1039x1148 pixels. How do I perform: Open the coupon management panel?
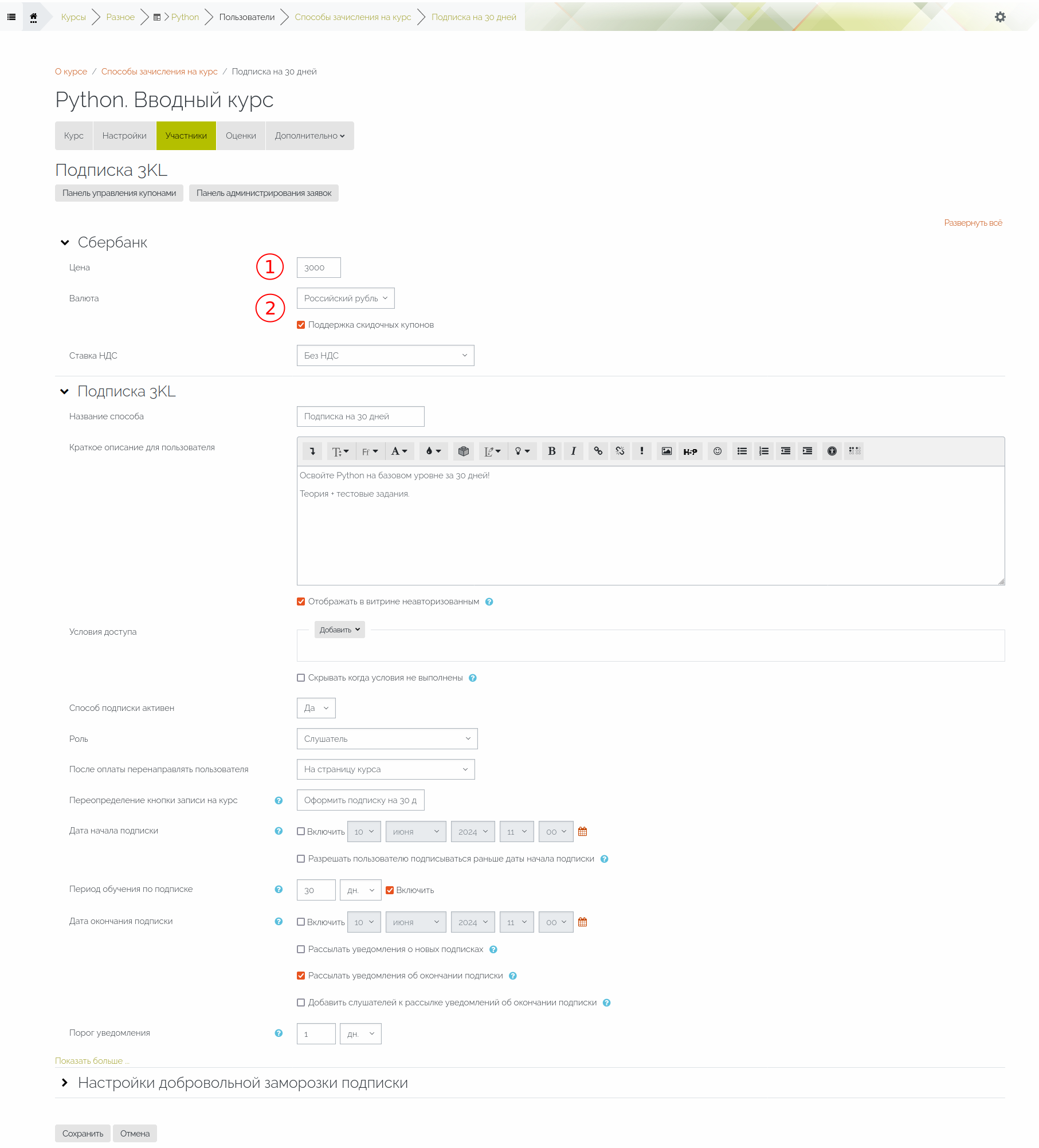coord(119,193)
